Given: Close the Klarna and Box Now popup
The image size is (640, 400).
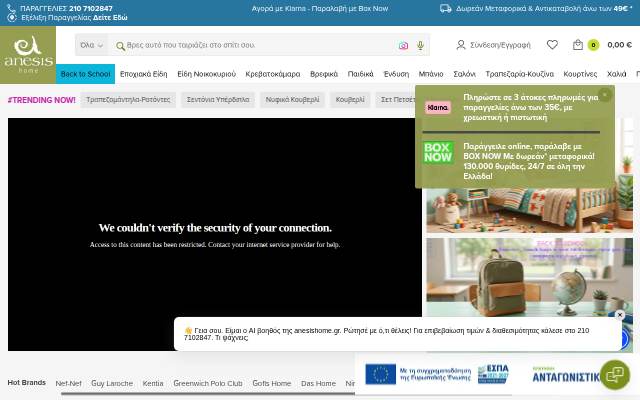Looking at the screenshot, I should pos(605,95).
